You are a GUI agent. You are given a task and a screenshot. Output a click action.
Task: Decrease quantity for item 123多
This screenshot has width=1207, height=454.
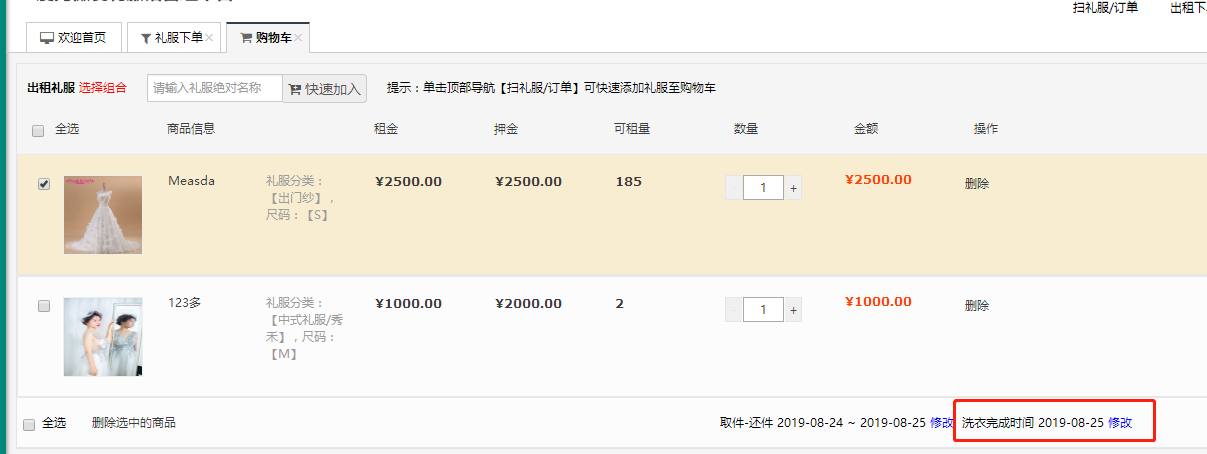(x=734, y=310)
